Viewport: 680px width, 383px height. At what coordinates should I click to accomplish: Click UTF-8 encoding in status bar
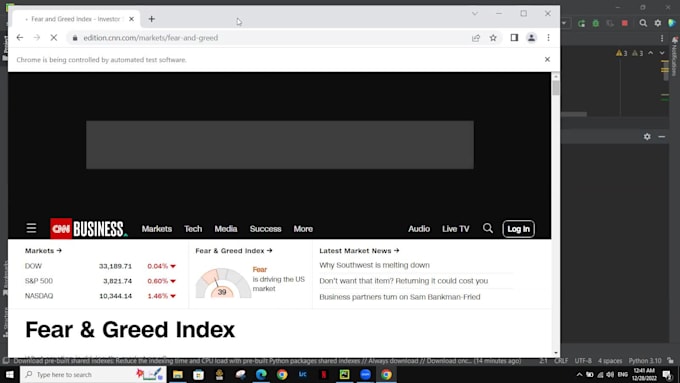tap(583, 361)
